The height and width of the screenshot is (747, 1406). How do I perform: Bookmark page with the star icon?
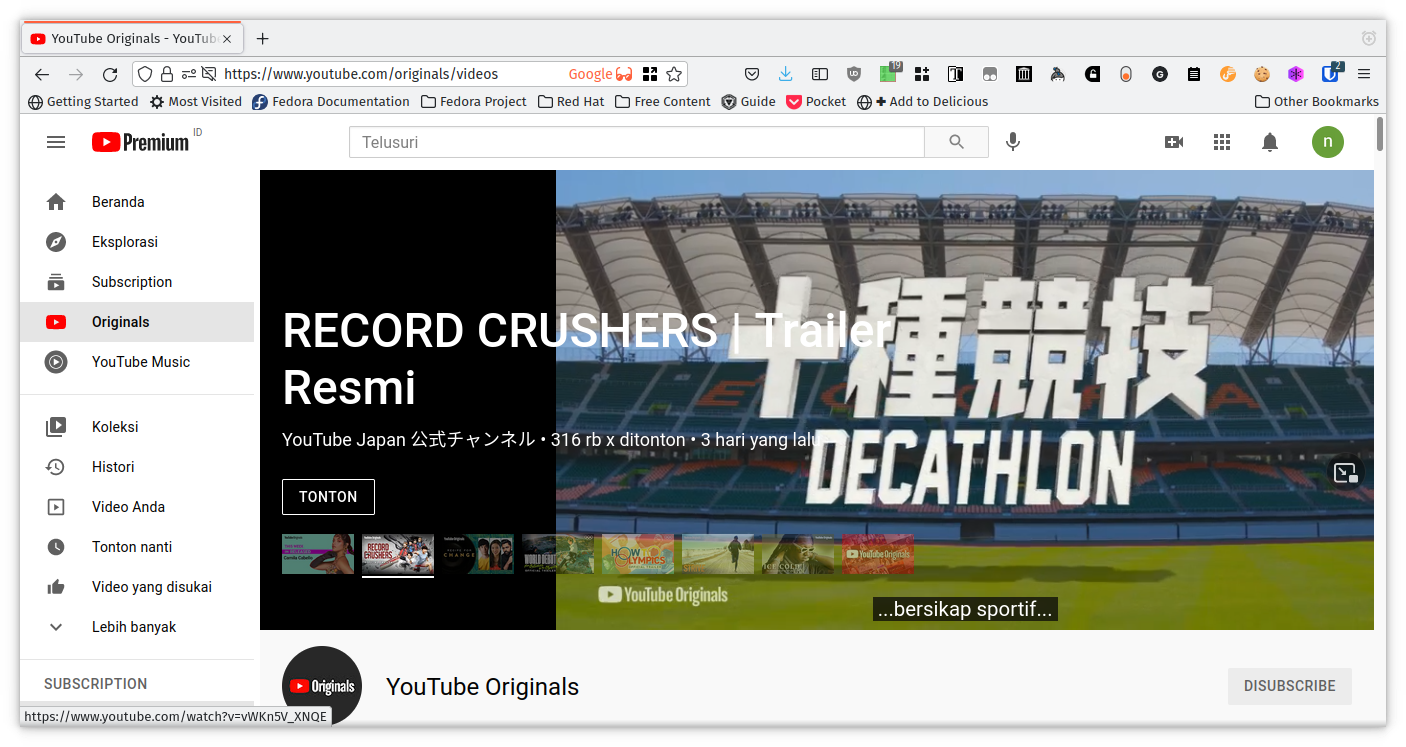[674, 74]
